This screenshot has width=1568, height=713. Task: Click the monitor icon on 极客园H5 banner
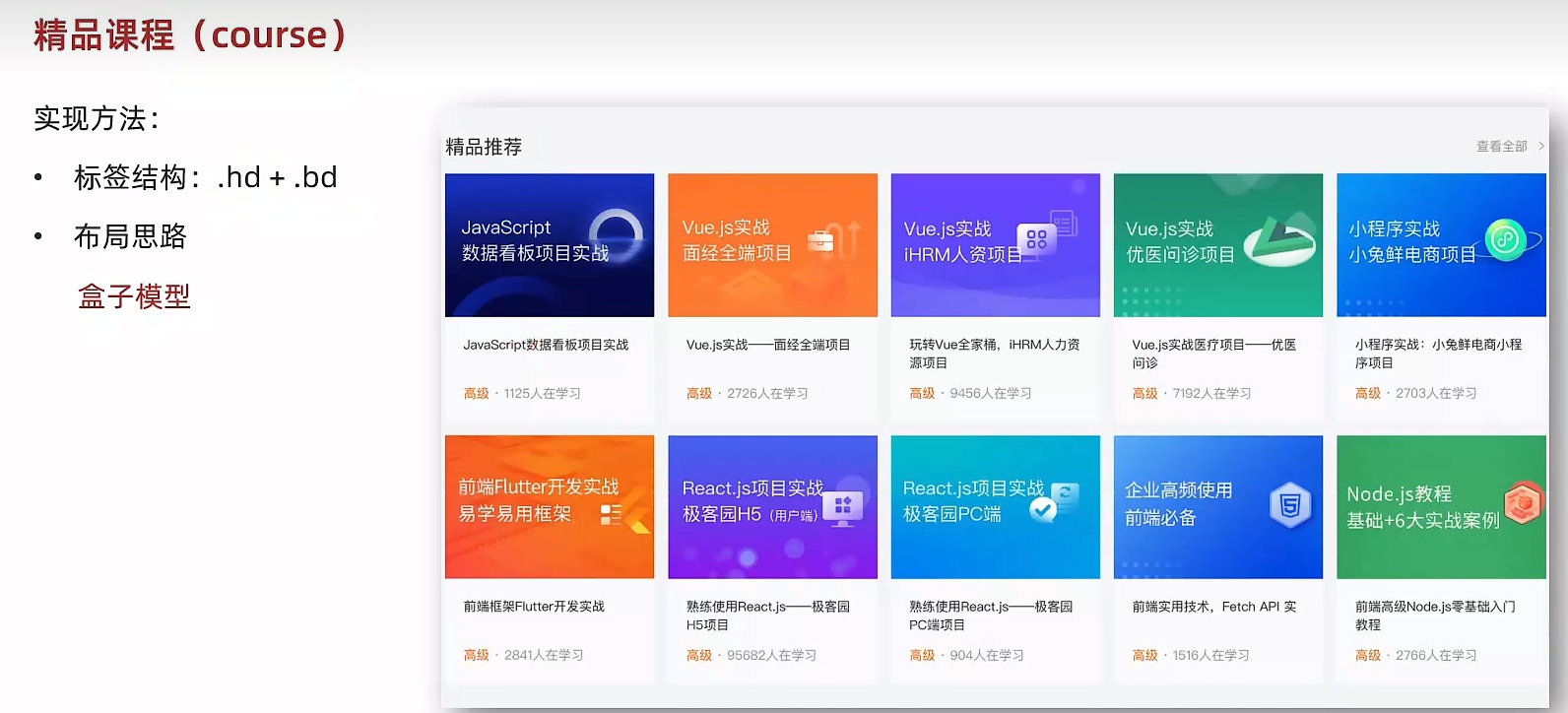tap(842, 508)
